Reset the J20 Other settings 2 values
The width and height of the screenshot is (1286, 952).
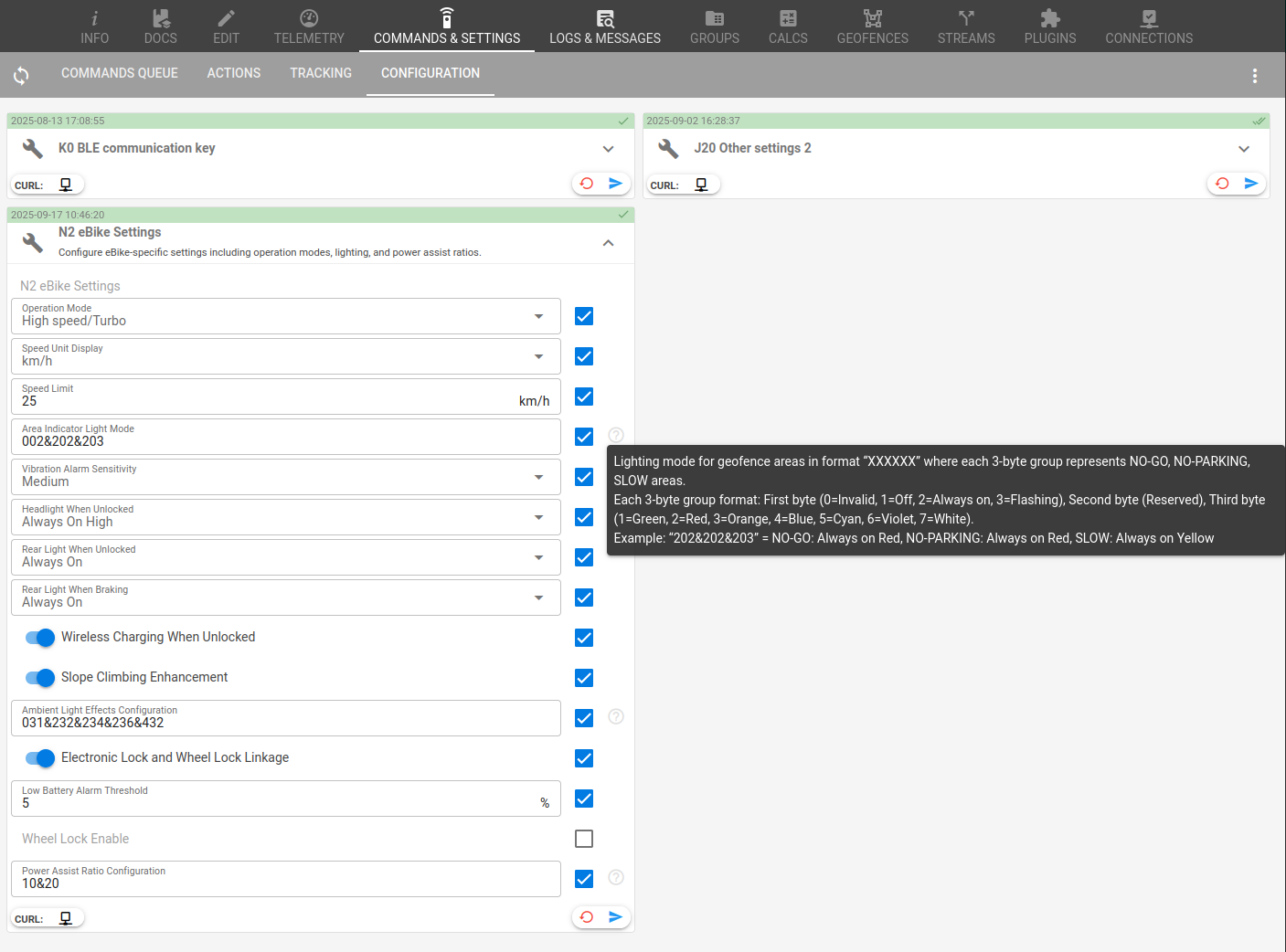coord(1222,184)
